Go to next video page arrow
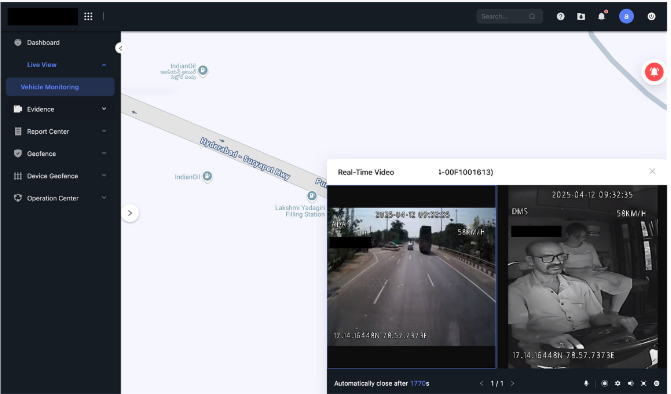 [512, 383]
